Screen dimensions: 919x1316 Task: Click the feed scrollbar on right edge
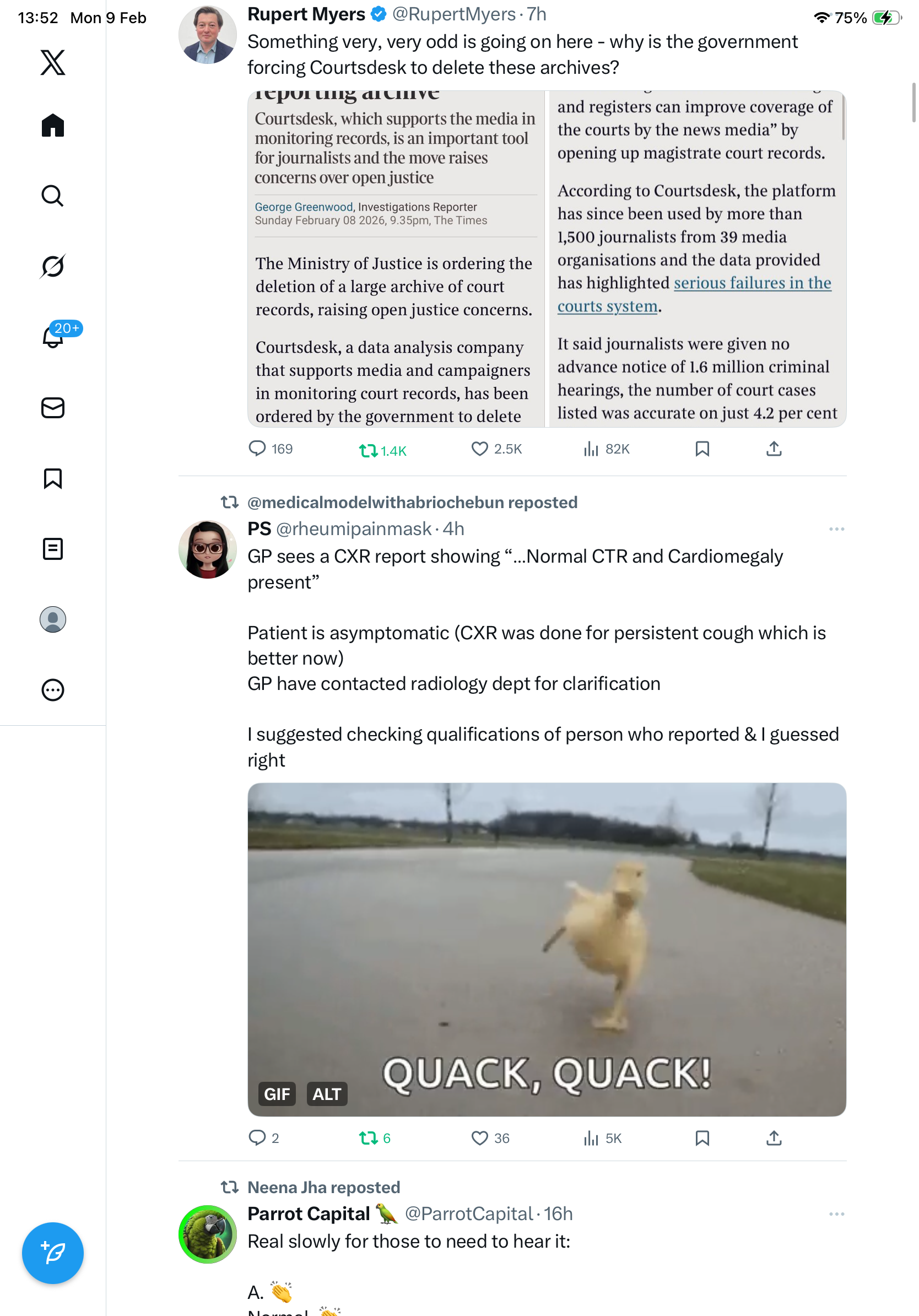pyautogui.click(x=914, y=102)
